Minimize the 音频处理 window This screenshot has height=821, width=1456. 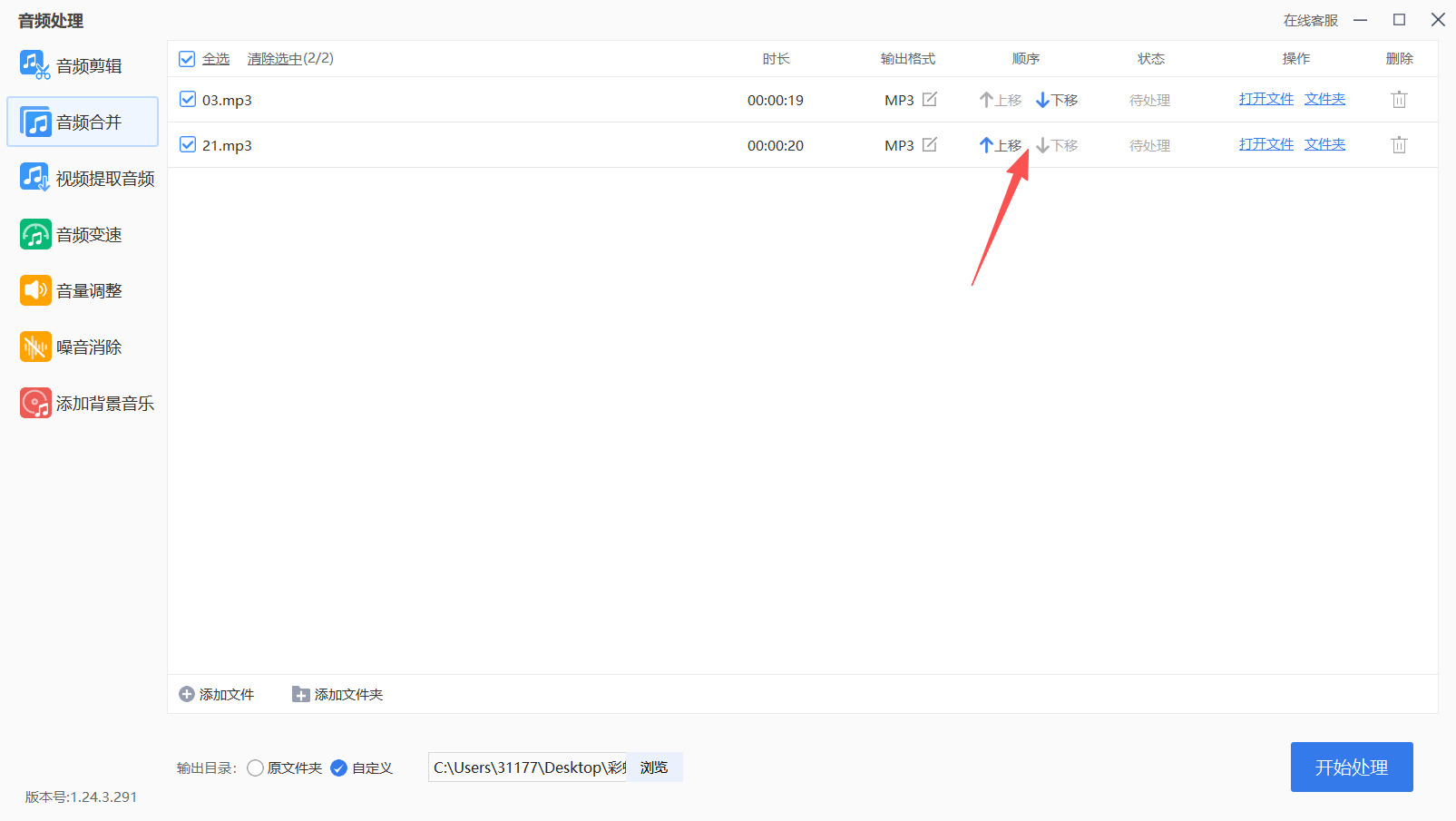tap(1361, 20)
